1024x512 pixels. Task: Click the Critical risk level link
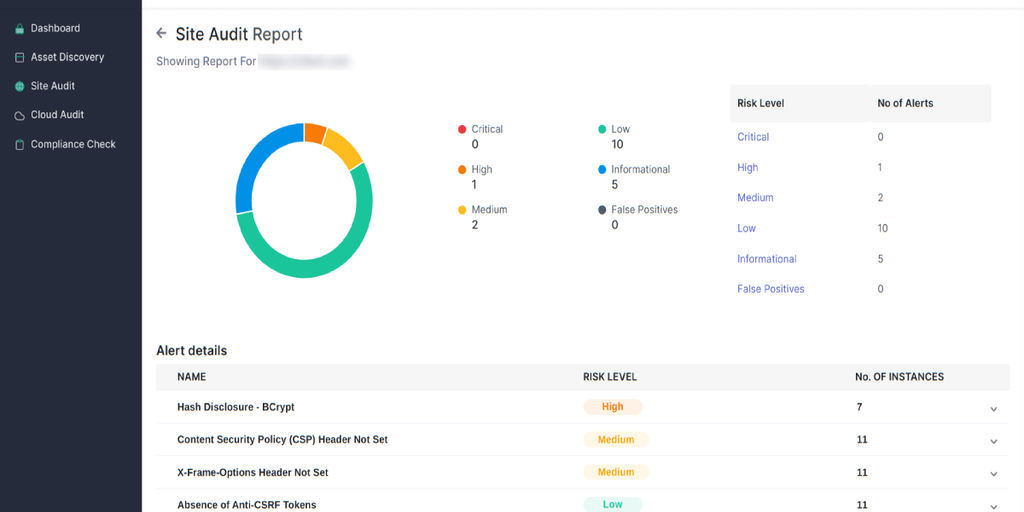753,137
